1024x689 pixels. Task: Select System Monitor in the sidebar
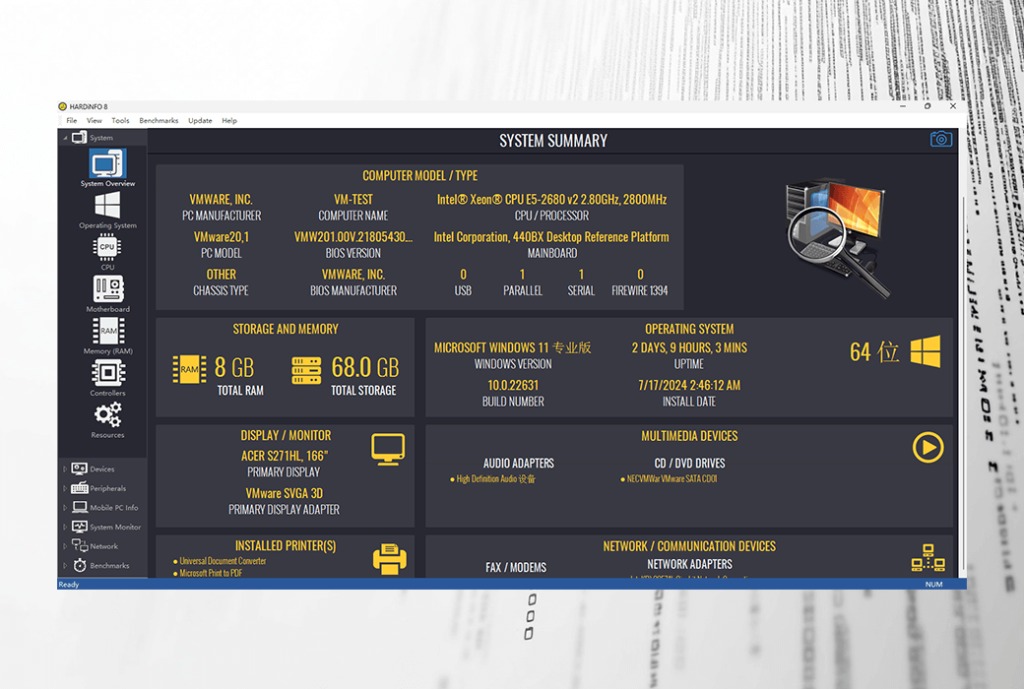click(115, 527)
